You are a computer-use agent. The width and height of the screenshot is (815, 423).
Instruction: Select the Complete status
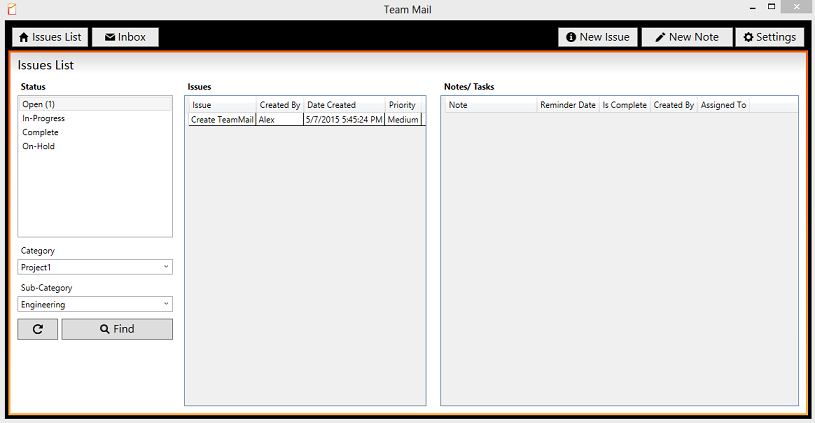tap(95, 132)
